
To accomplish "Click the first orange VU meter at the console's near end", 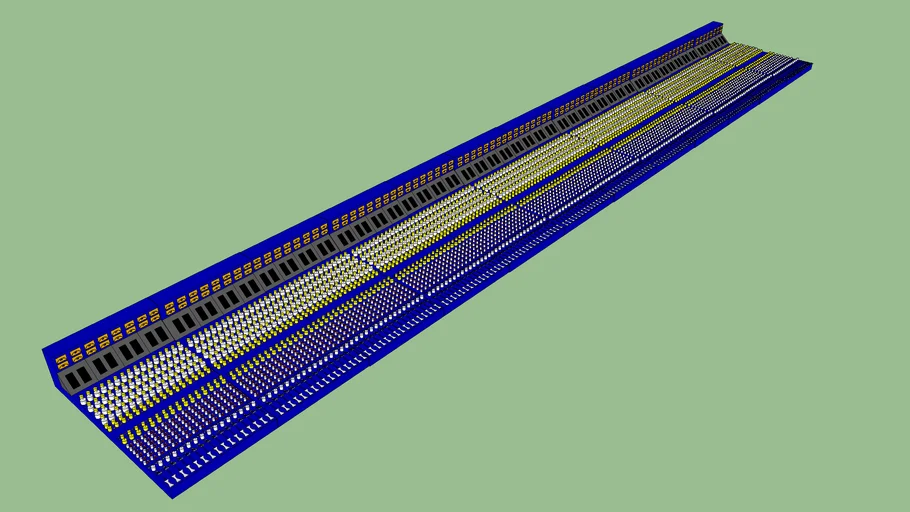I will tap(62, 359).
